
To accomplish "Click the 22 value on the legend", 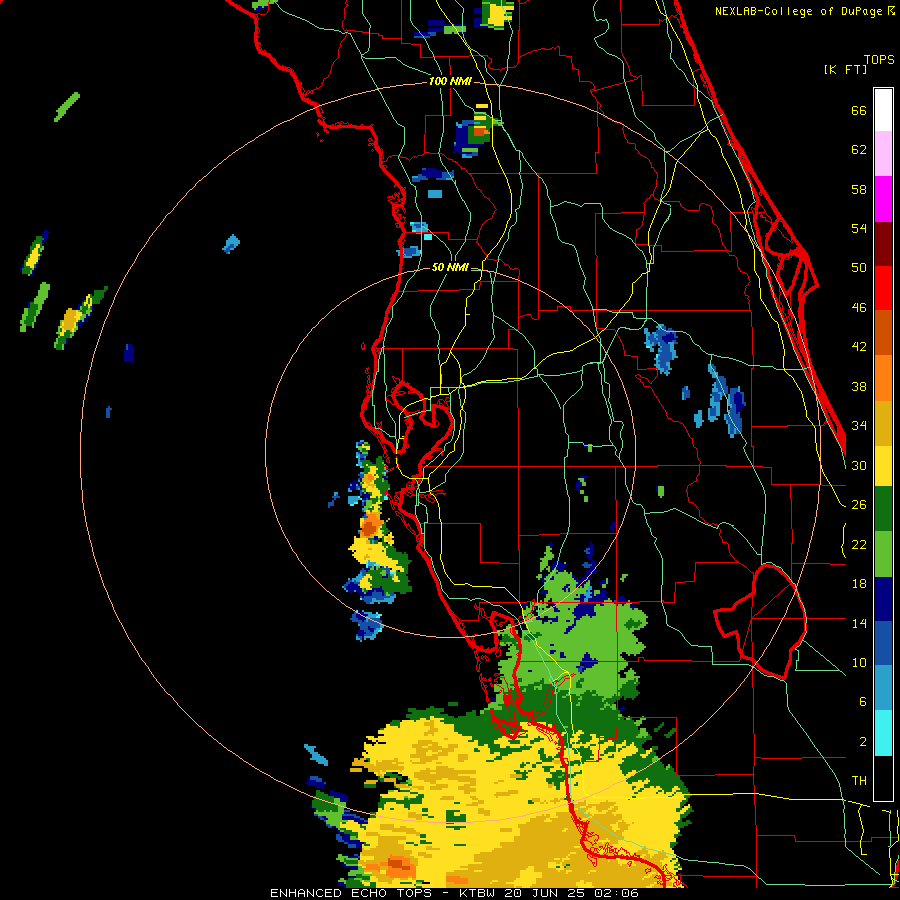I will [x=859, y=545].
